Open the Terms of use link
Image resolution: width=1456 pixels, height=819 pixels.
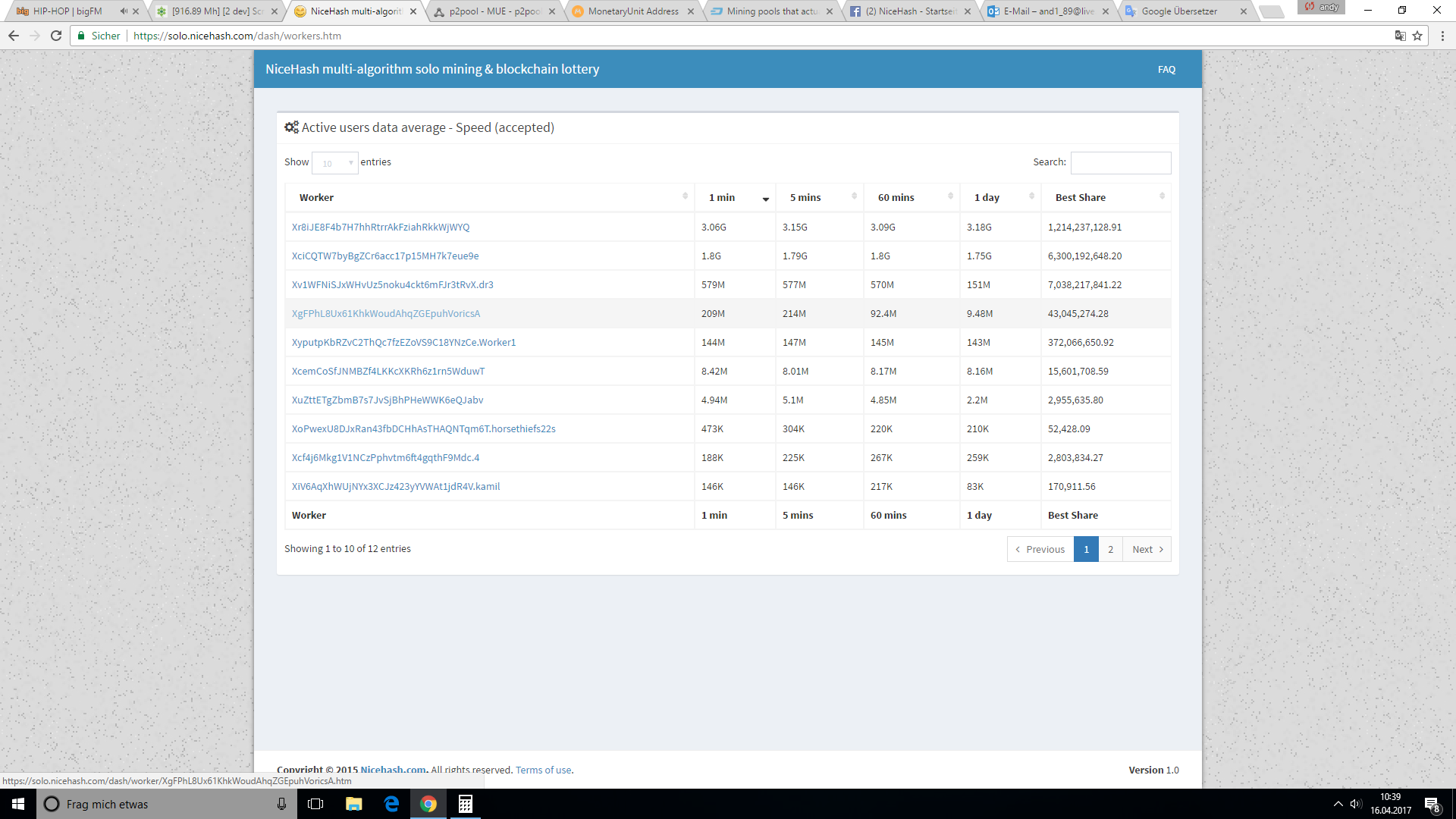tap(543, 770)
